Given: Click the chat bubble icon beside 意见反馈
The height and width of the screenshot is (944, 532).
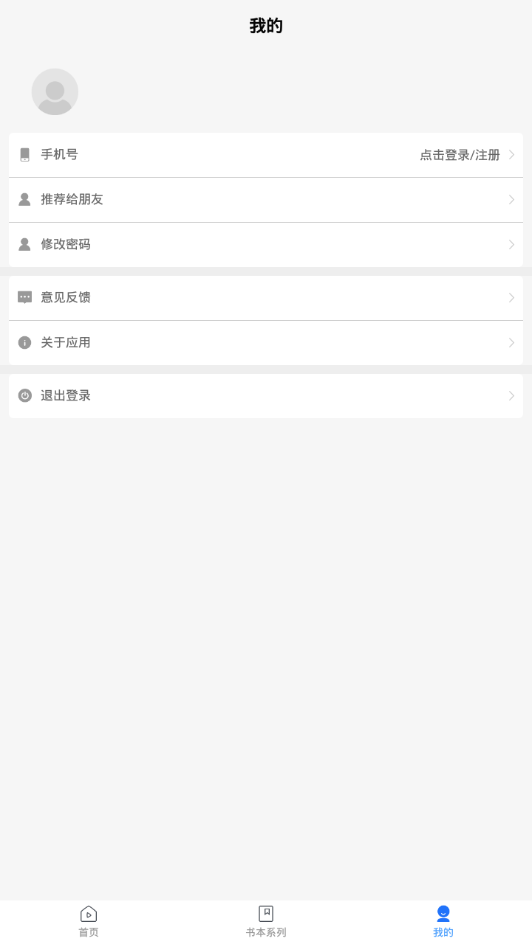Looking at the screenshot, I should point(25,297).
